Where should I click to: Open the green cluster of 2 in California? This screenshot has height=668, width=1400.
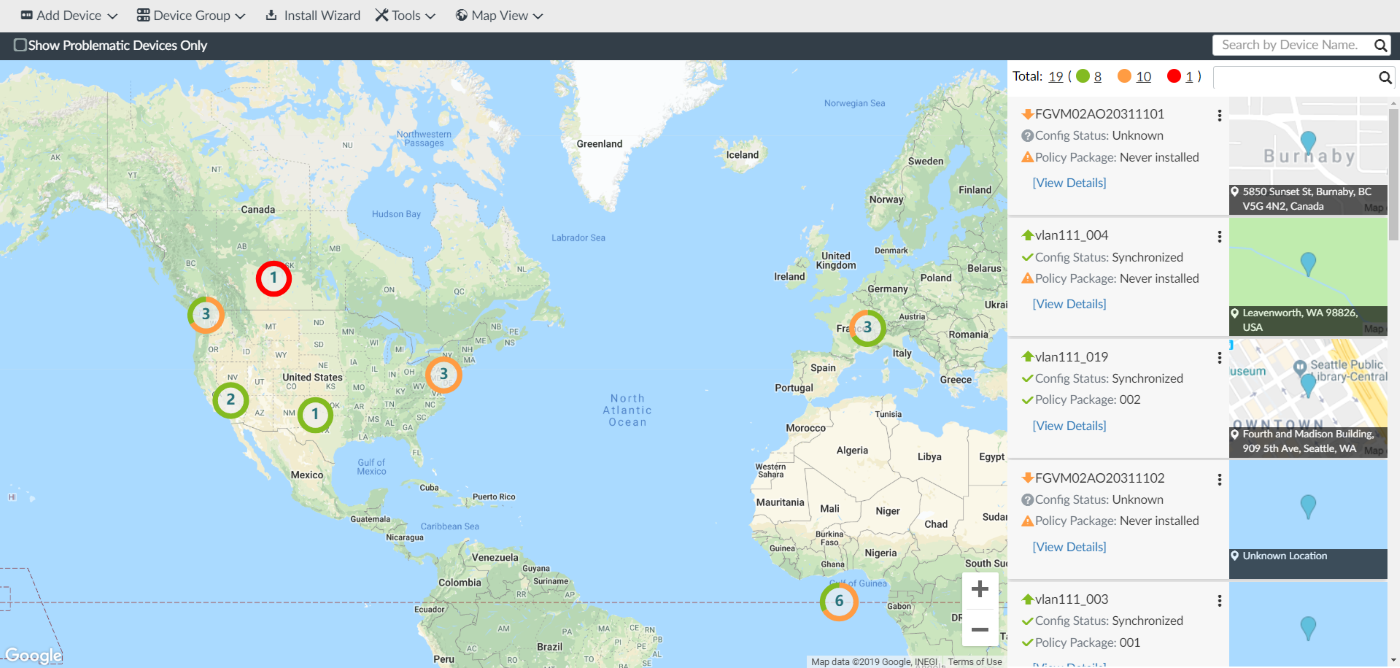point(230,401)
